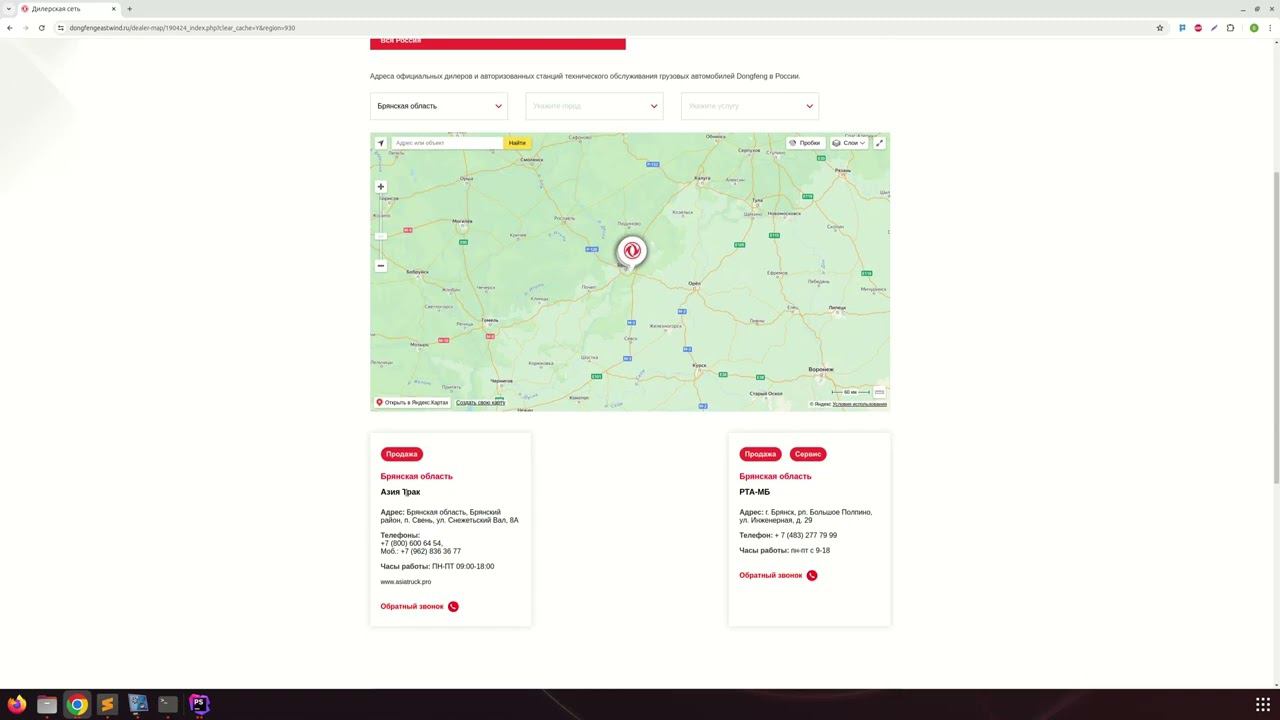Screen dimensions: 1280x720
Task: Open the Chrome three-dot menu
Action: click(x=1271, y=28)
